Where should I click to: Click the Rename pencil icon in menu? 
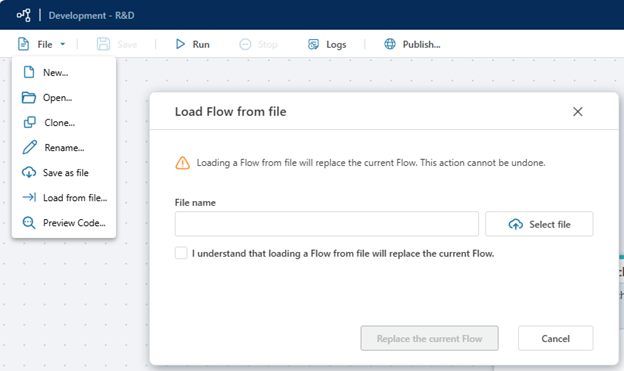click(x=29, y=147)
